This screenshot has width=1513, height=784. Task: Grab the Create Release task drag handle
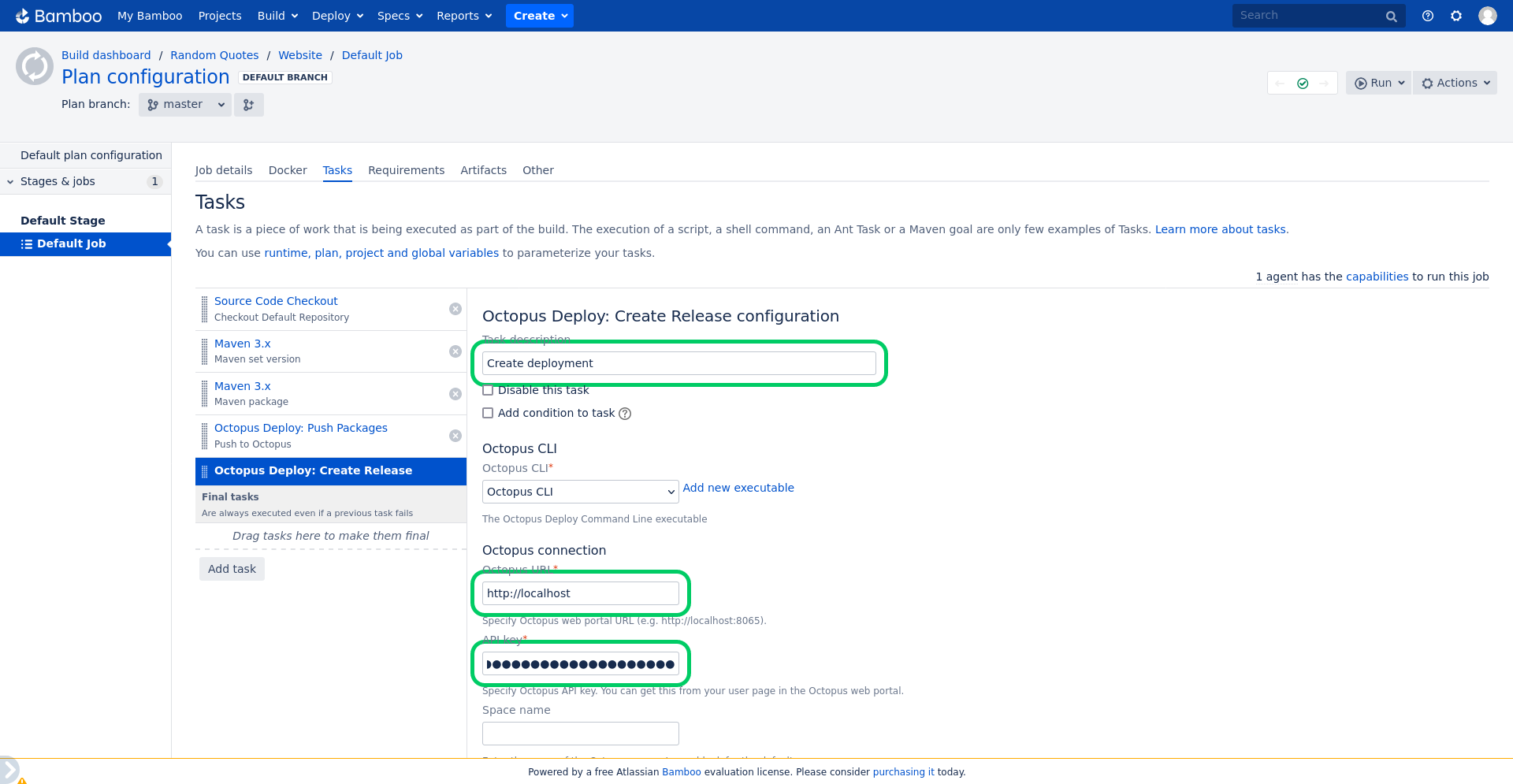pos(205,471)
